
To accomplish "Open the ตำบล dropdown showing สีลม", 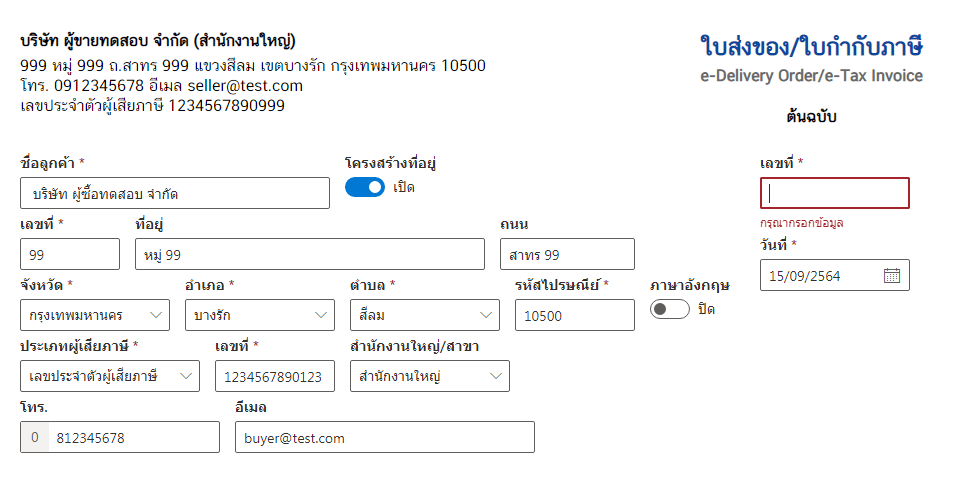I will click(x=425, y=315).
